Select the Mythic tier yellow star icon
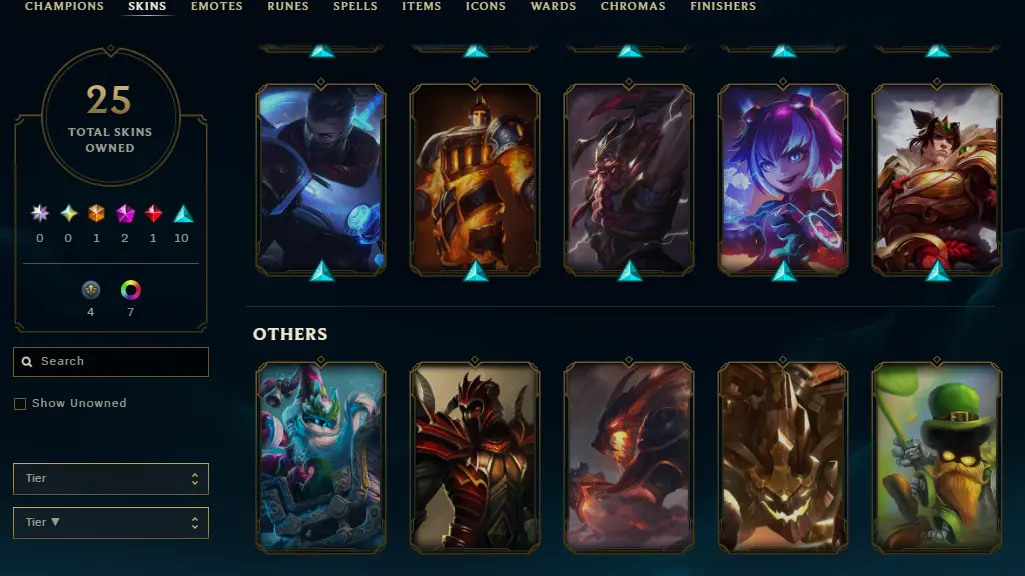Image resolution: width=1025 pixels, height=576 pixels. (69, 213)
